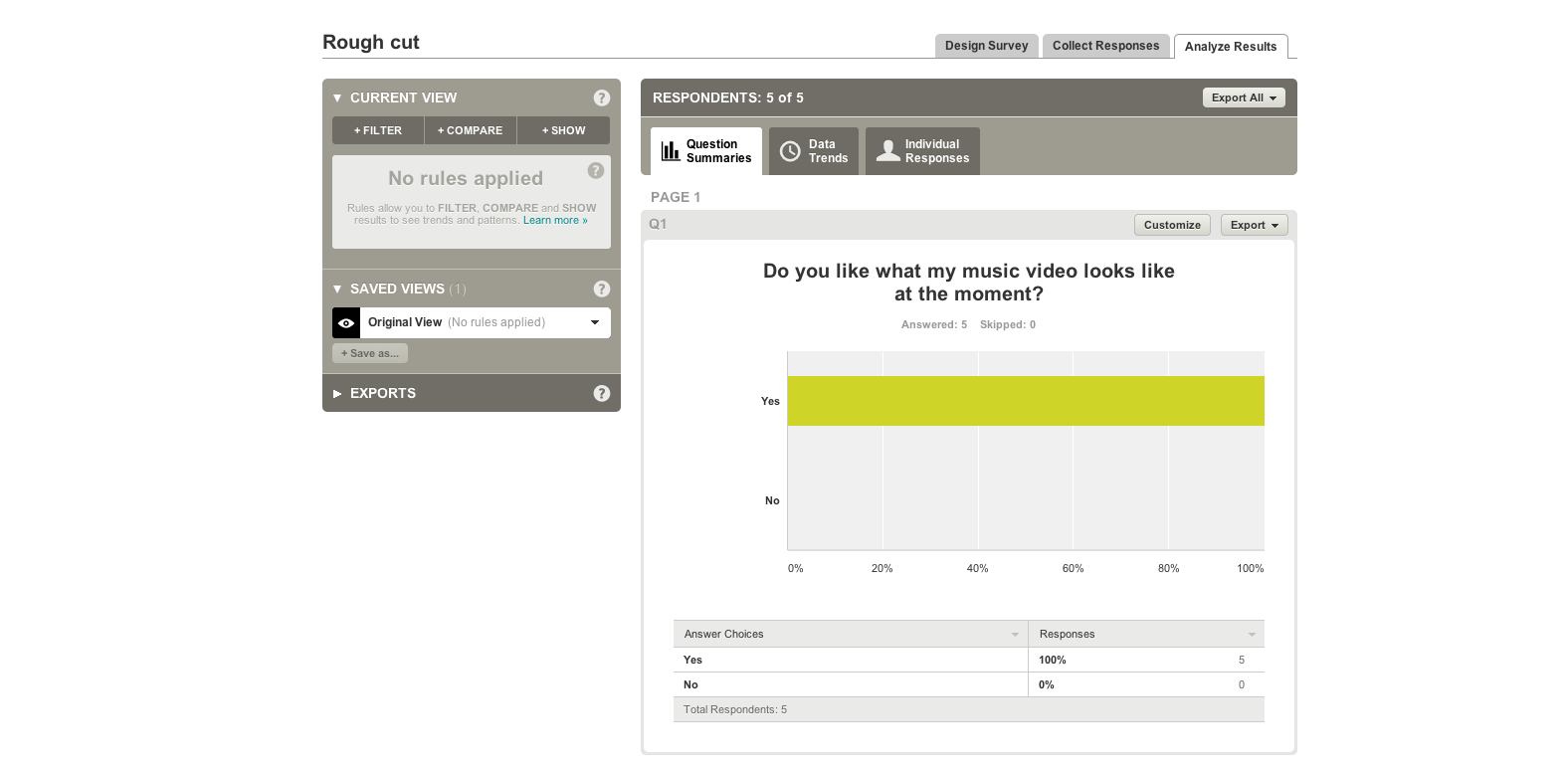Screen dimensions: 1568x771
Task: Click help icon beside Saved Views
Action: tap(601, 289)
